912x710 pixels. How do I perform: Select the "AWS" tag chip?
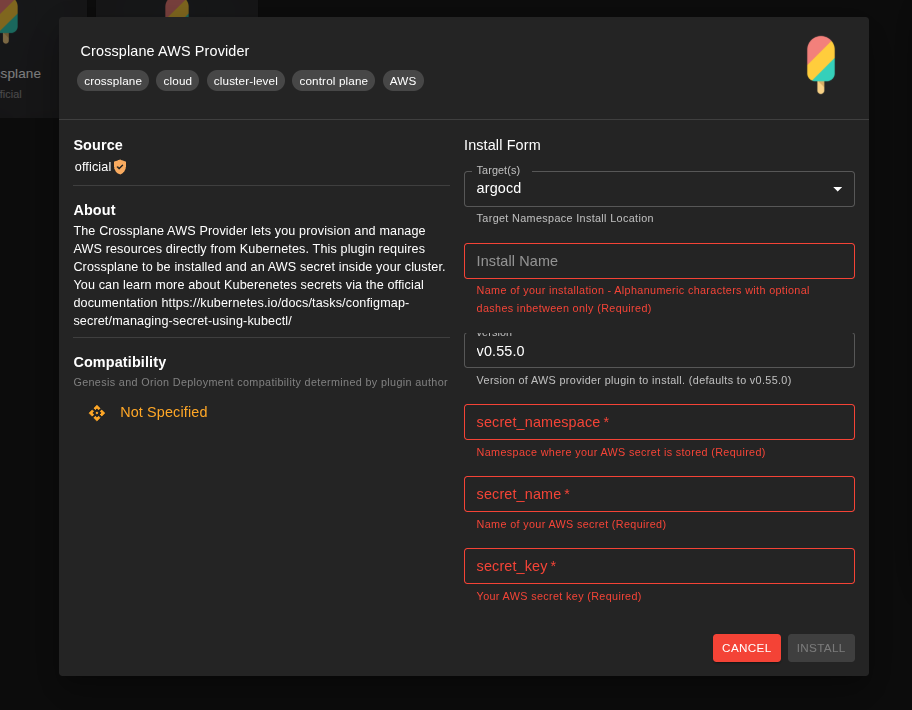pyautogui.click(x=402, y=81)
